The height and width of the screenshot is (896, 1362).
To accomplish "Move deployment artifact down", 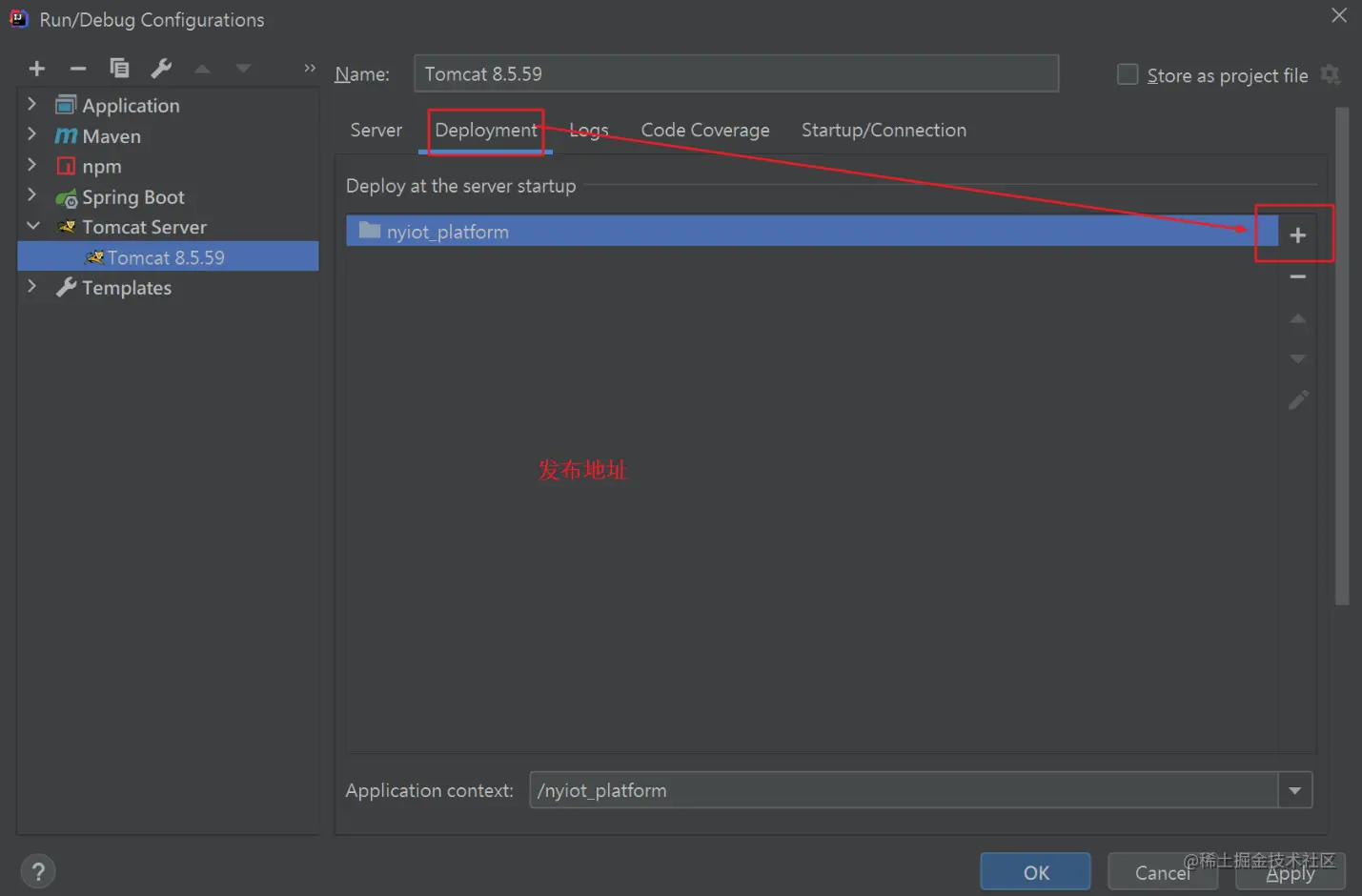I will point(1297,359).
